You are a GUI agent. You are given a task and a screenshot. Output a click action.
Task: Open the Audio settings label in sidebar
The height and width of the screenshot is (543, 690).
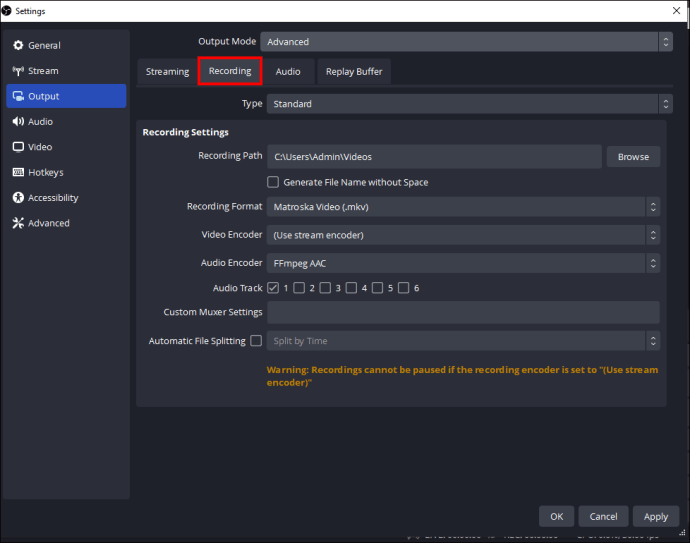click(x=40, y=121)
